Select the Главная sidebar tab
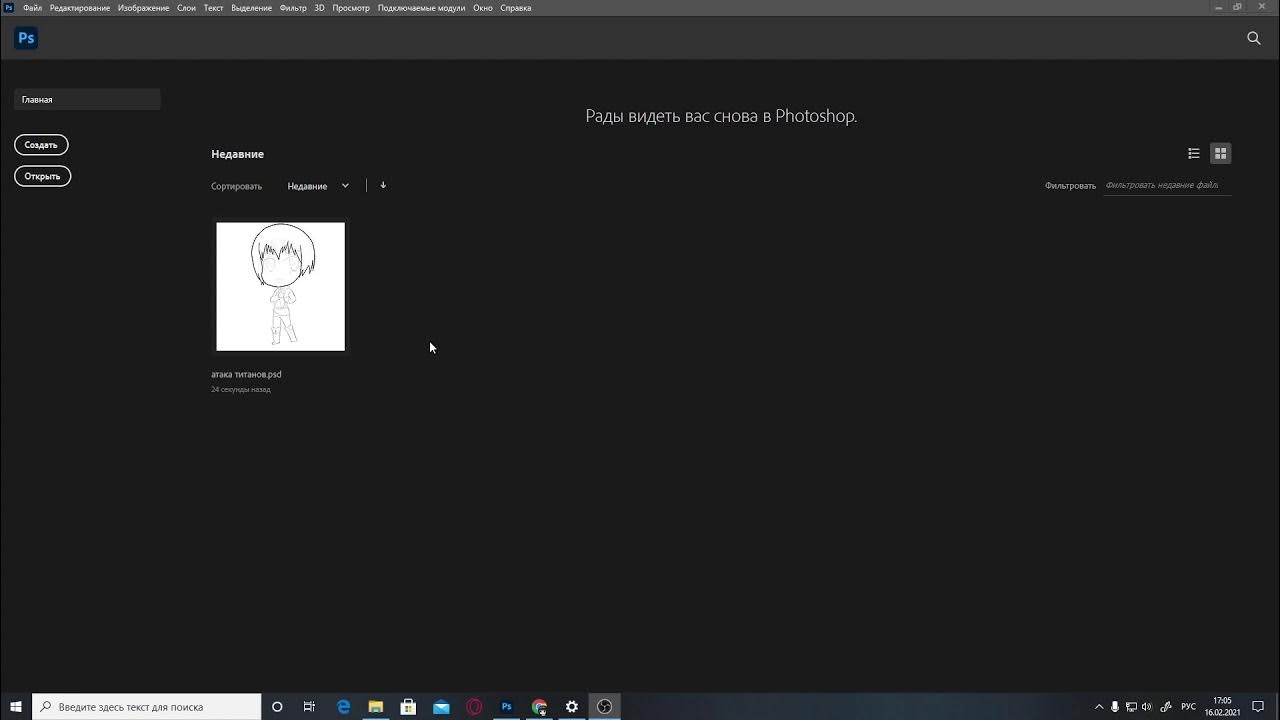This screenshot has height=720, width=1280. pyautogui.click(x=87, y=99)
